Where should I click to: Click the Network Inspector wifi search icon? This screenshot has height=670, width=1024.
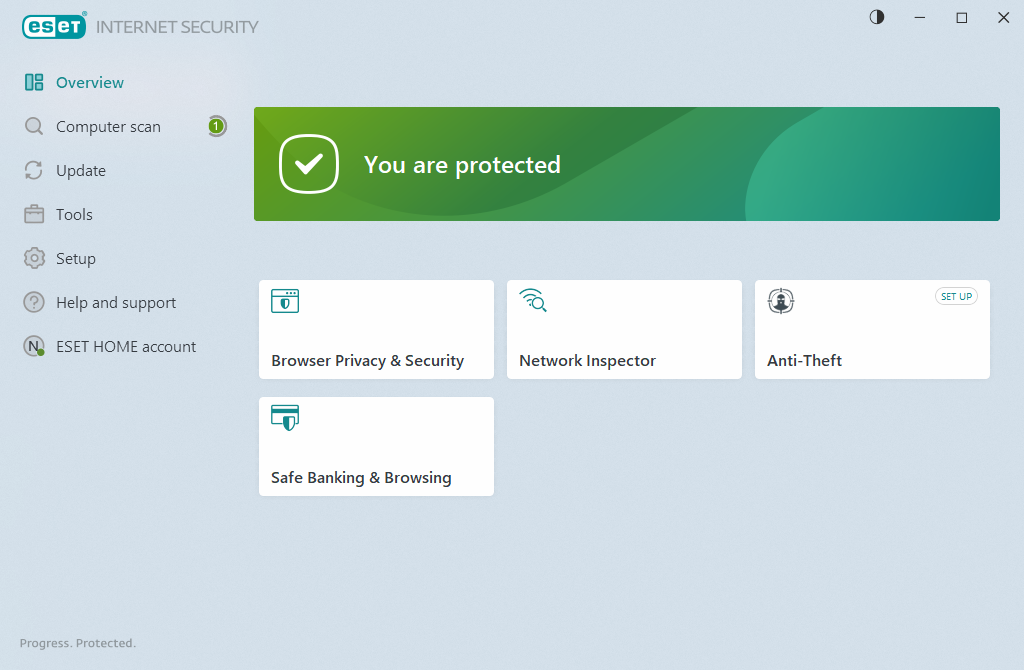[x=533, y=300]
